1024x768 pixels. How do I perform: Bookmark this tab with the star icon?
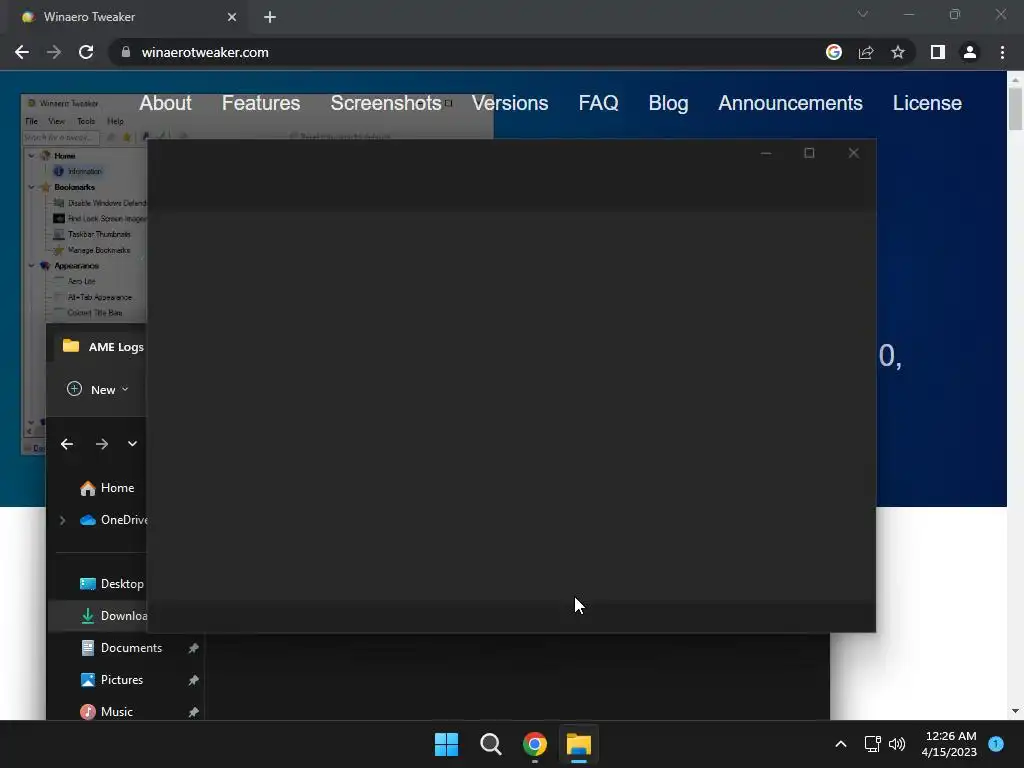[x=898, y=52]
